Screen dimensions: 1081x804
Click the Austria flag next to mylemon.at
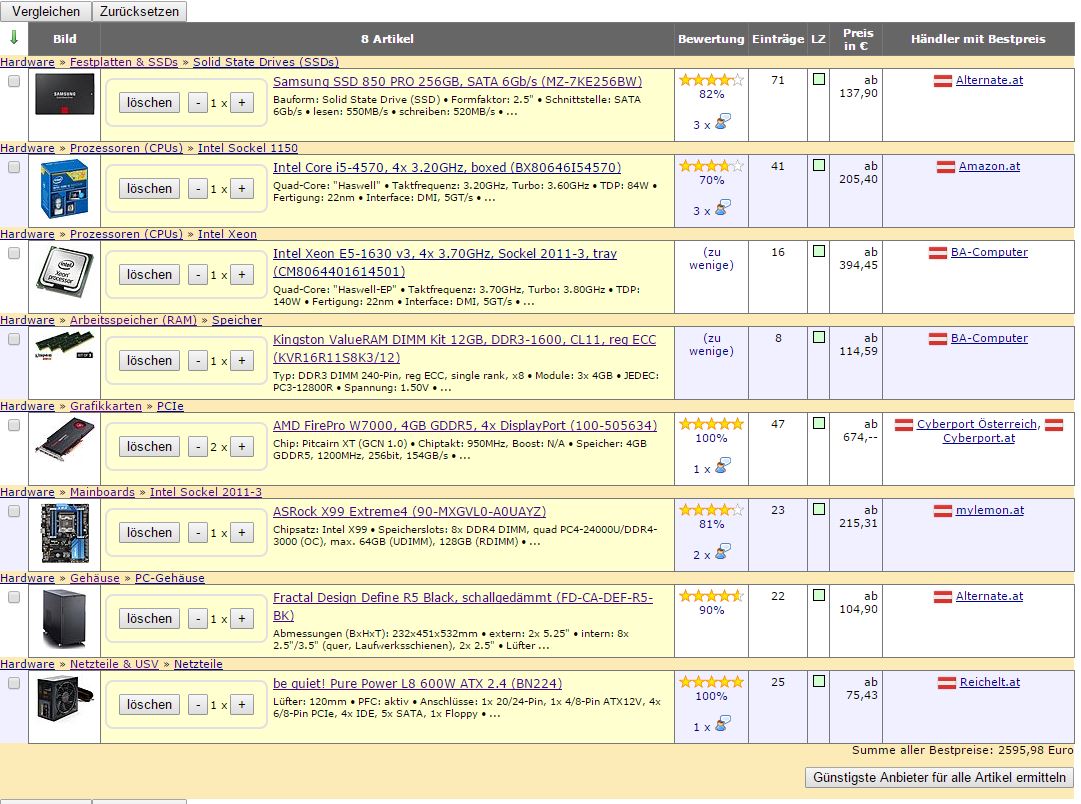click(942, 511)
